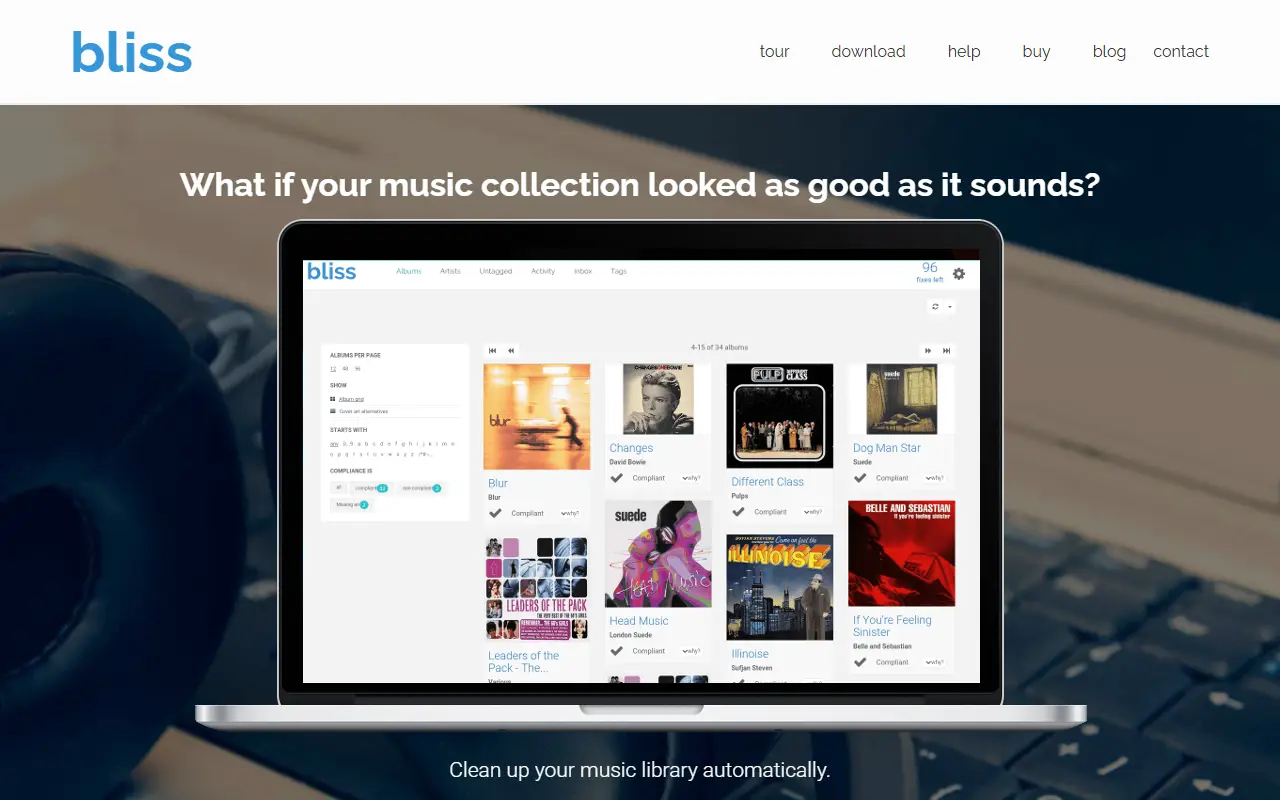Select the Pulp Different Class cover
The image size is (1280, 800).
(x=780, y=416)
